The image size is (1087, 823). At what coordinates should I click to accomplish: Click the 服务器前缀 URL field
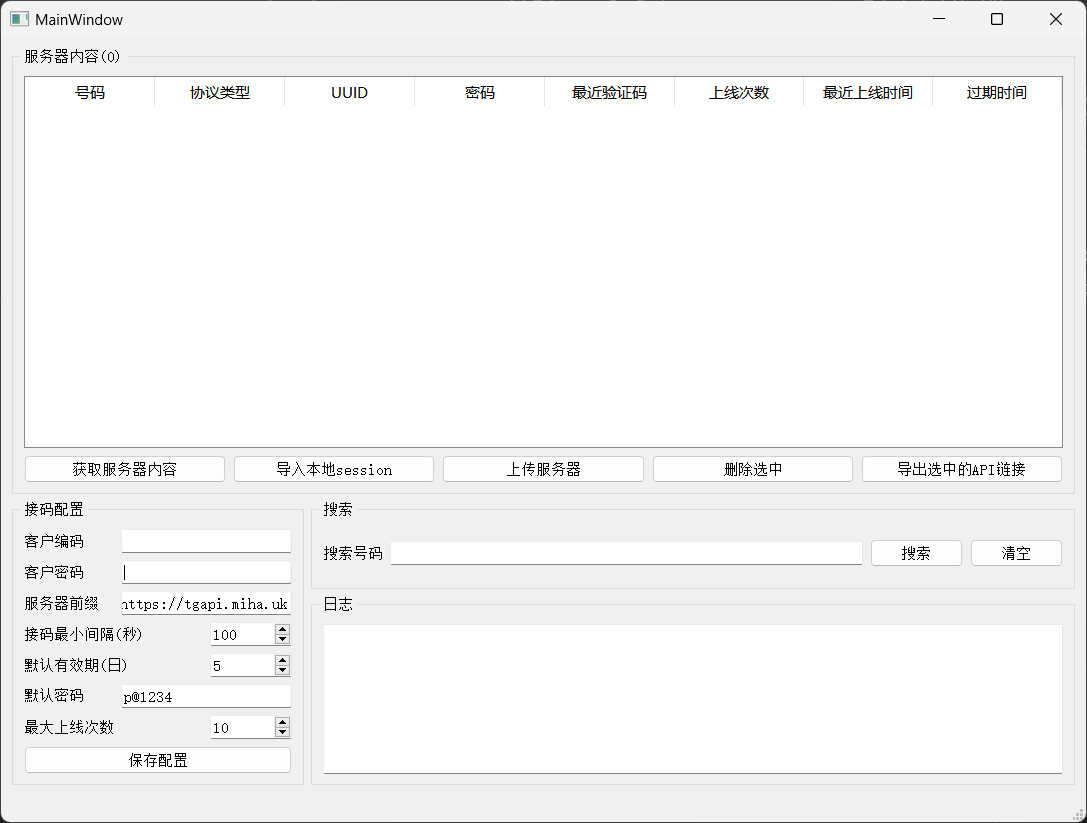tap(206, 604)
